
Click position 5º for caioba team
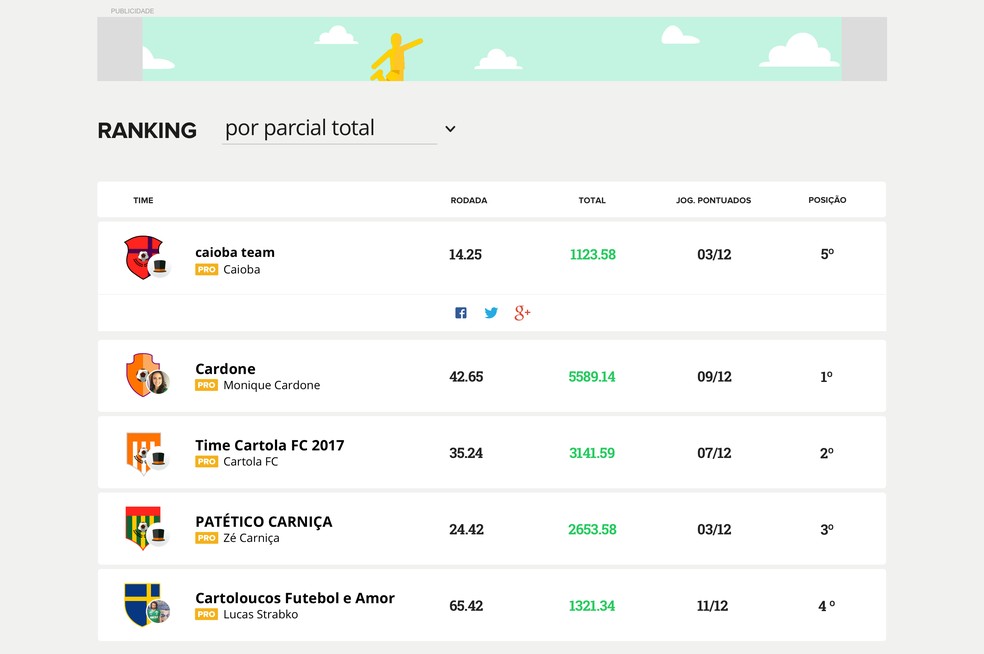pos(827,255)
